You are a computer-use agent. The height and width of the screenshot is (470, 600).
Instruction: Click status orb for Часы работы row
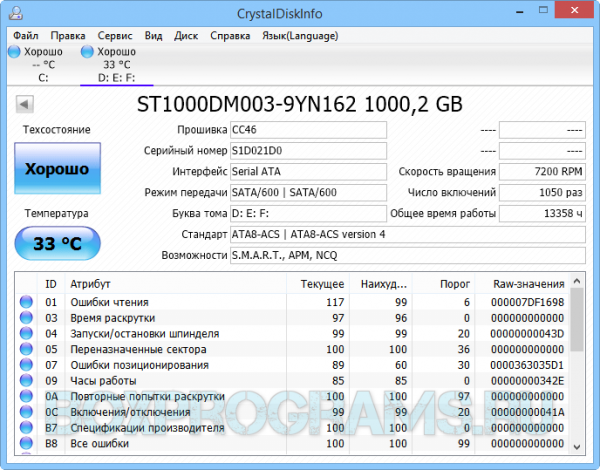(26, 380)
